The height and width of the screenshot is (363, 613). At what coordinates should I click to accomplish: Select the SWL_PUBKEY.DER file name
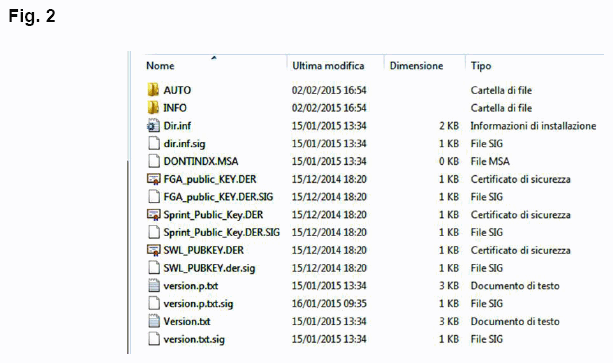(x=203, y=250)
